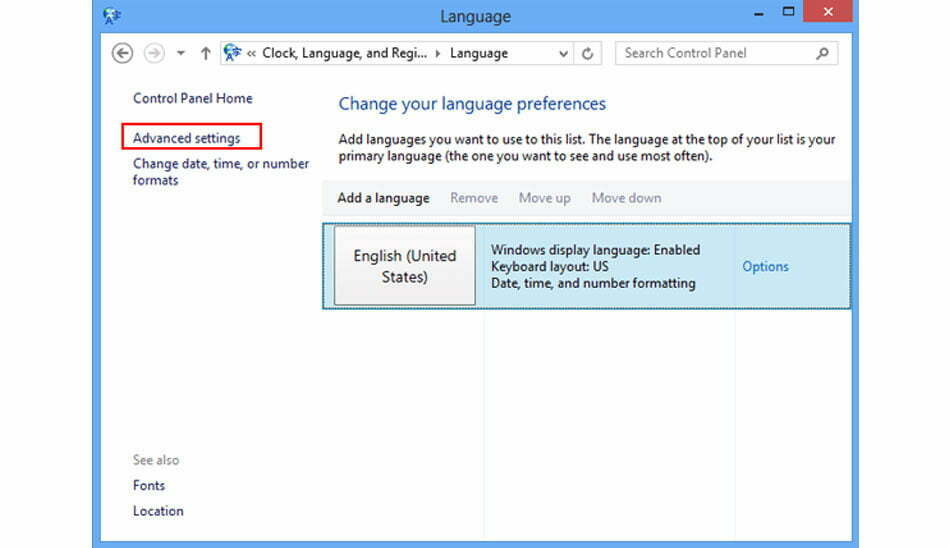This screenshot has height=548, width=950.
Task: Expand the breadcrumb arrow before Language
Action: click(437, 53)
